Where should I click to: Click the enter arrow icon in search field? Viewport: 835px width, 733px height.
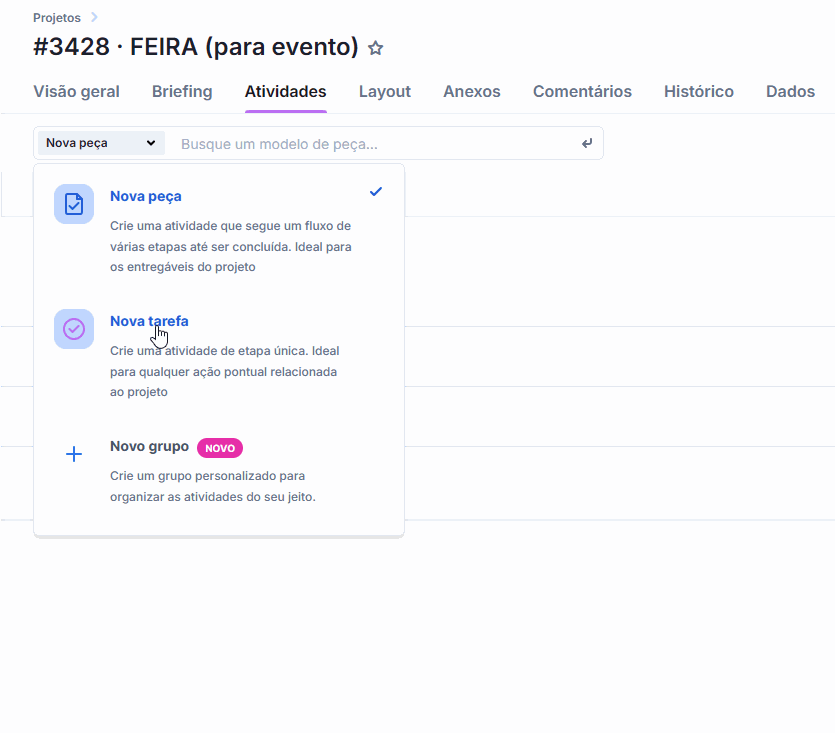point(587,143)
